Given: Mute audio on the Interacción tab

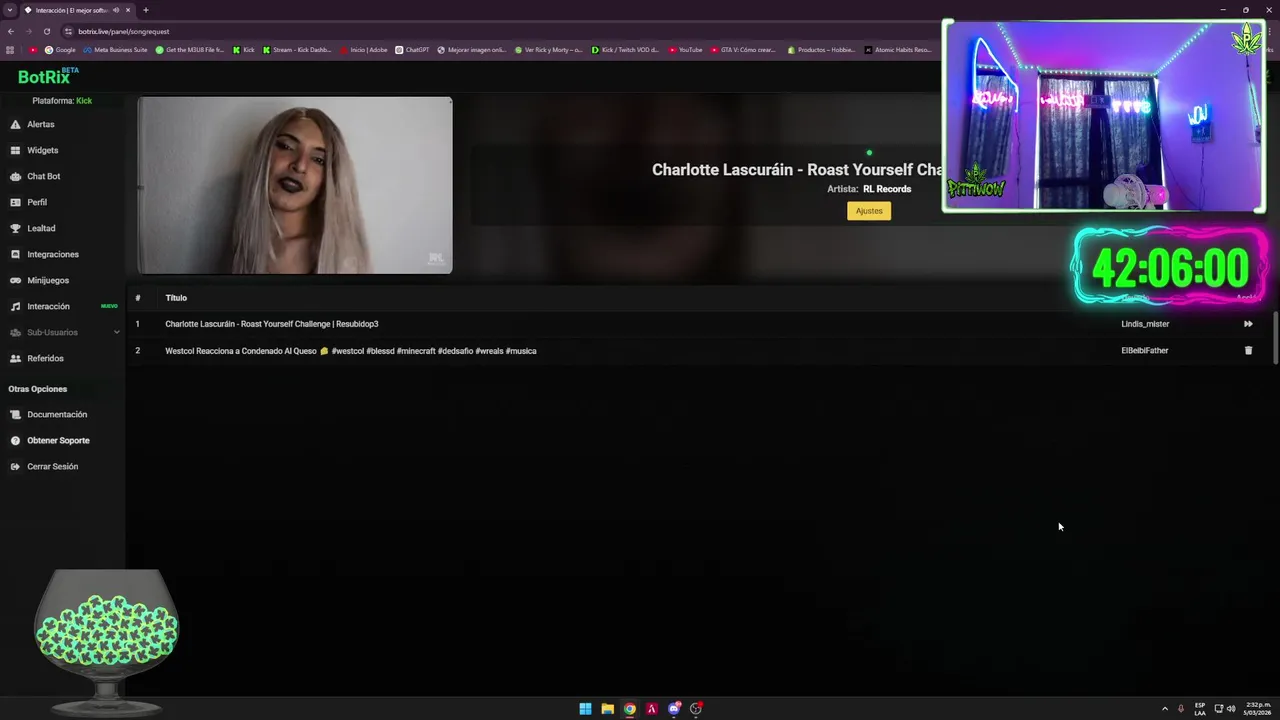Looking at the screenshot, I should [x=116, y=10].
